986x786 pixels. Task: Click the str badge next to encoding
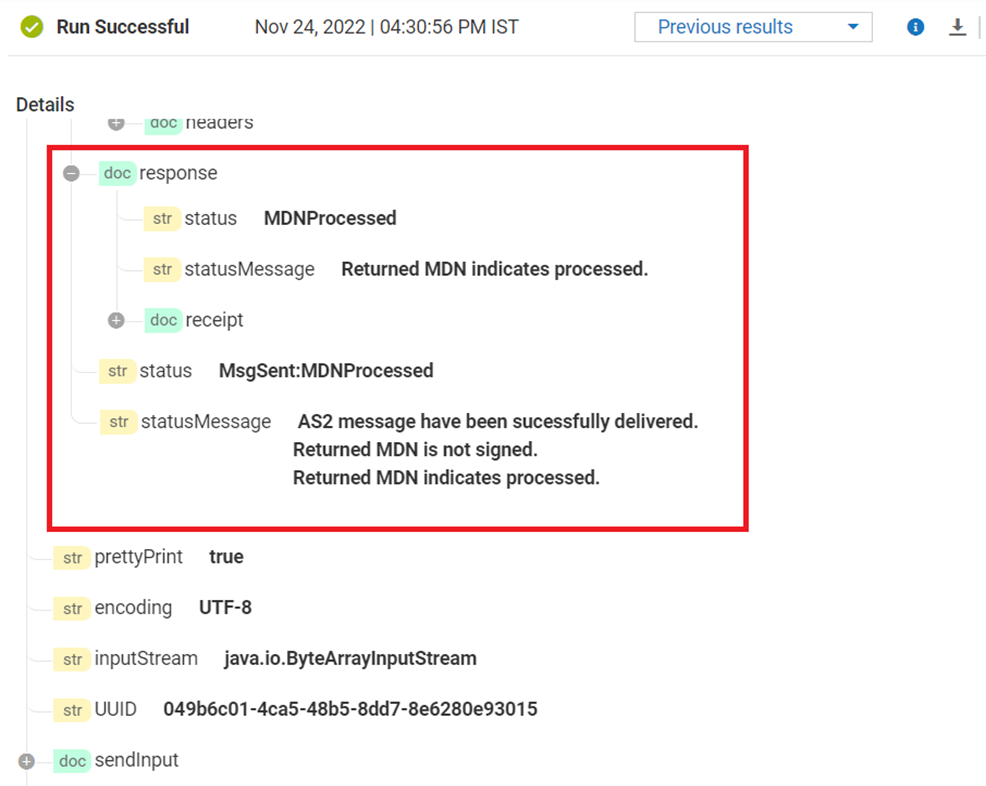(72, 608)
